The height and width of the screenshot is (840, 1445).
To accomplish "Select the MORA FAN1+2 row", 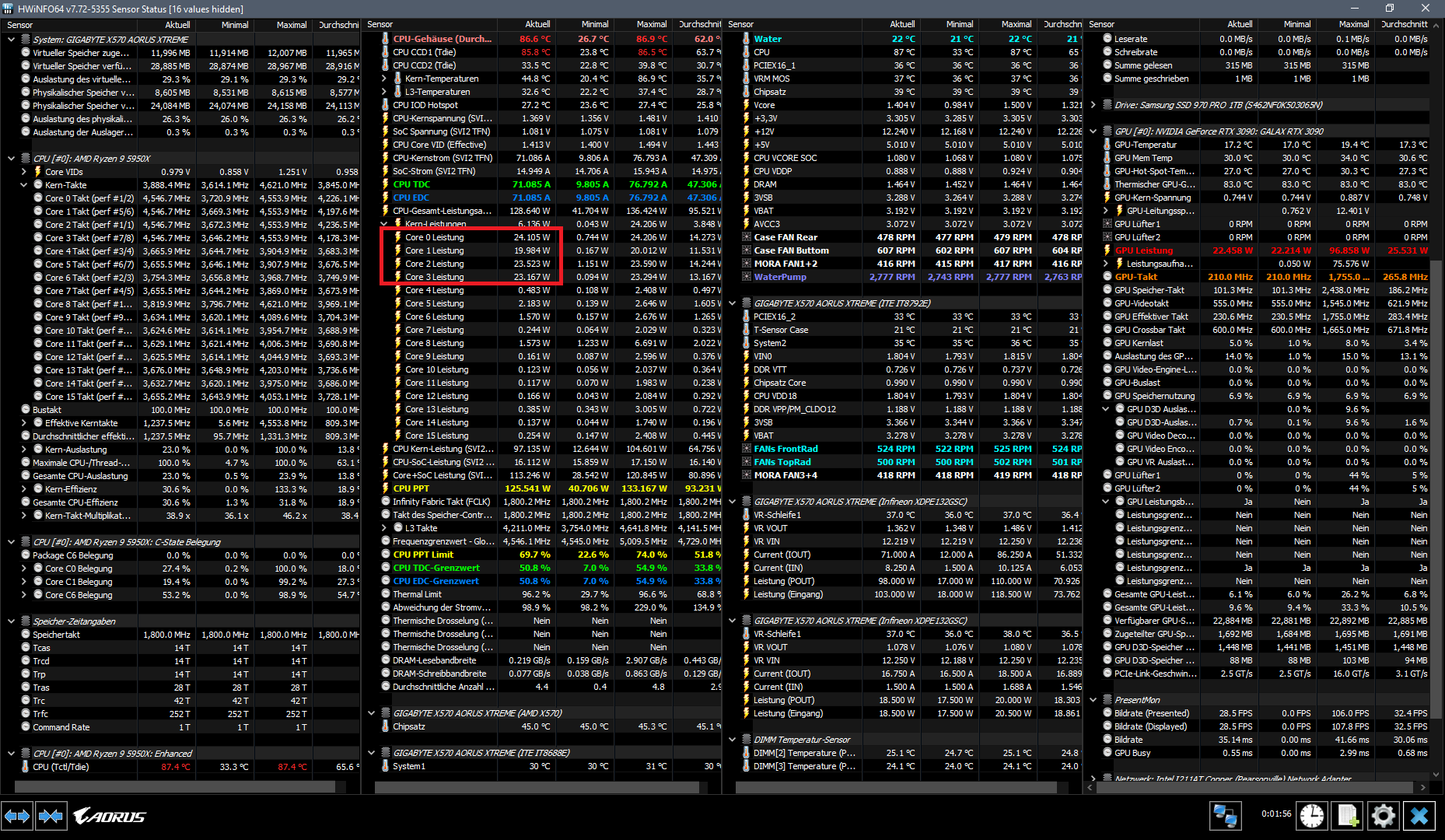I will pos(903,264).
